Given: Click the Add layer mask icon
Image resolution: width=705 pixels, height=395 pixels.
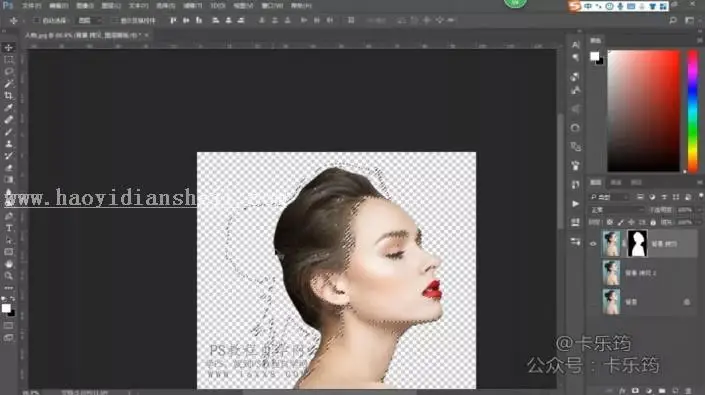Looking at the screenshot, I should pyautogui.click(x=635, y=391).
